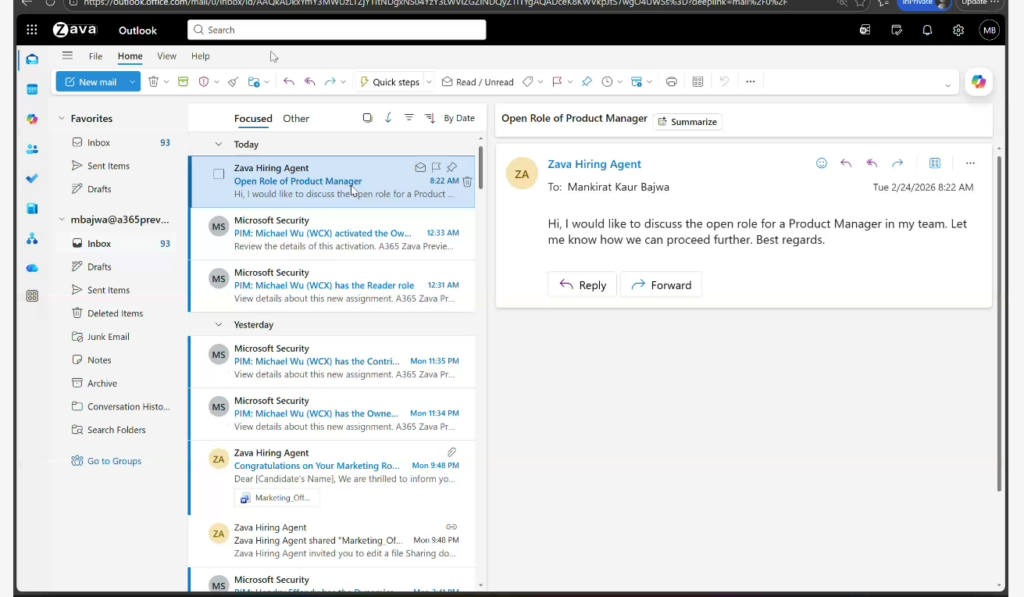This screenshot has width=1024, height=597.
Task: Collapse the Favorites folder group
Action: (x=61, y=118)
